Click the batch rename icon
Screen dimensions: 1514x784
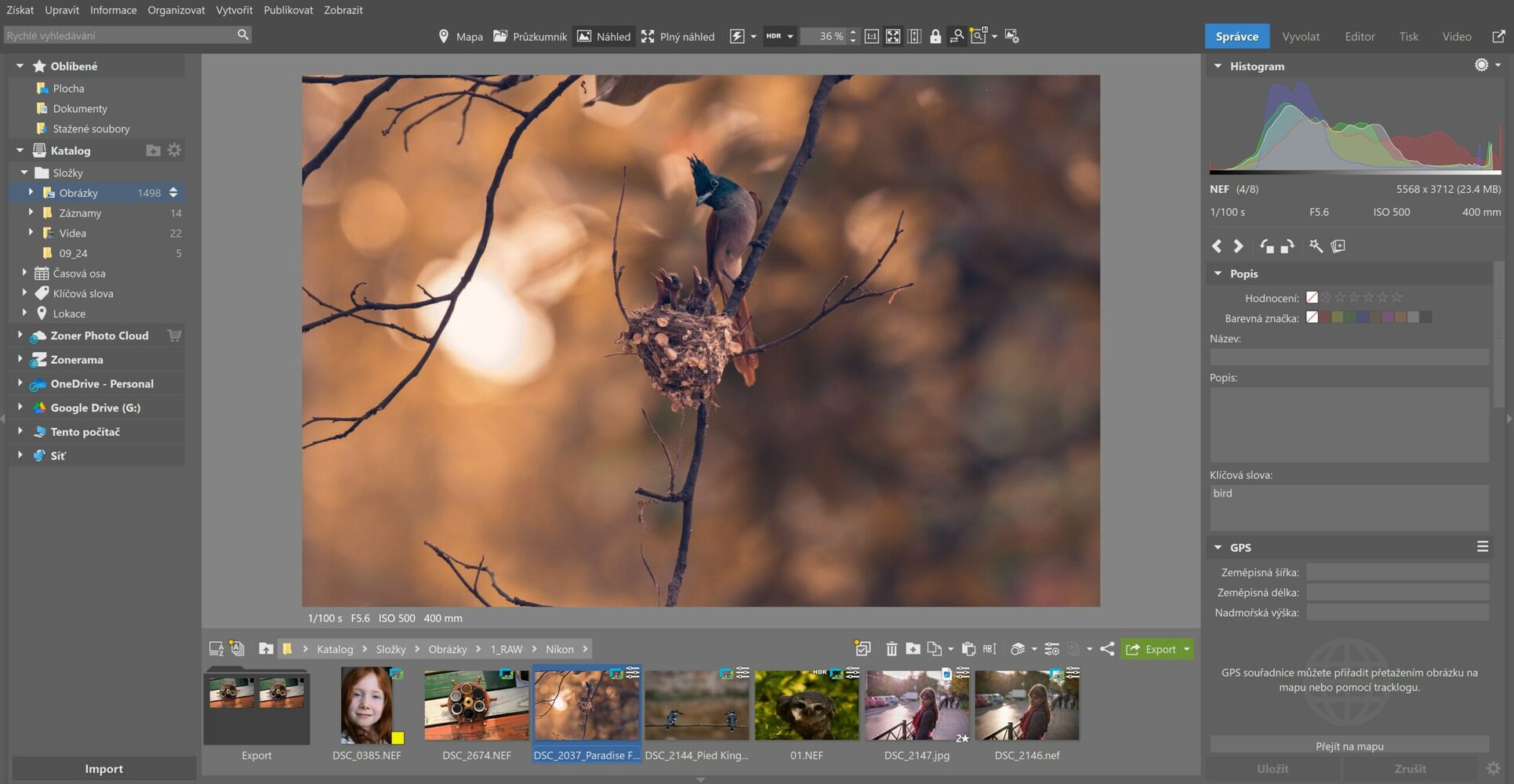(x=989, y=649)
